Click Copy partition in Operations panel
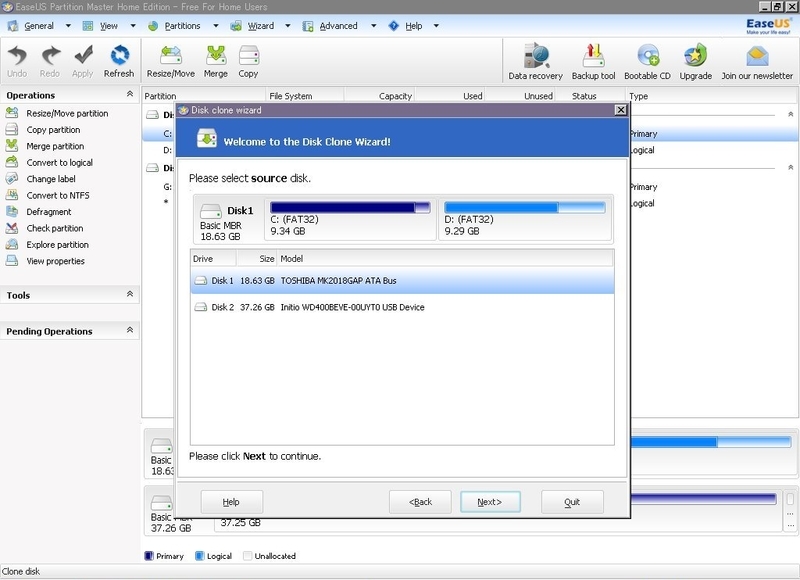The image size is (800, 580). 43,130
